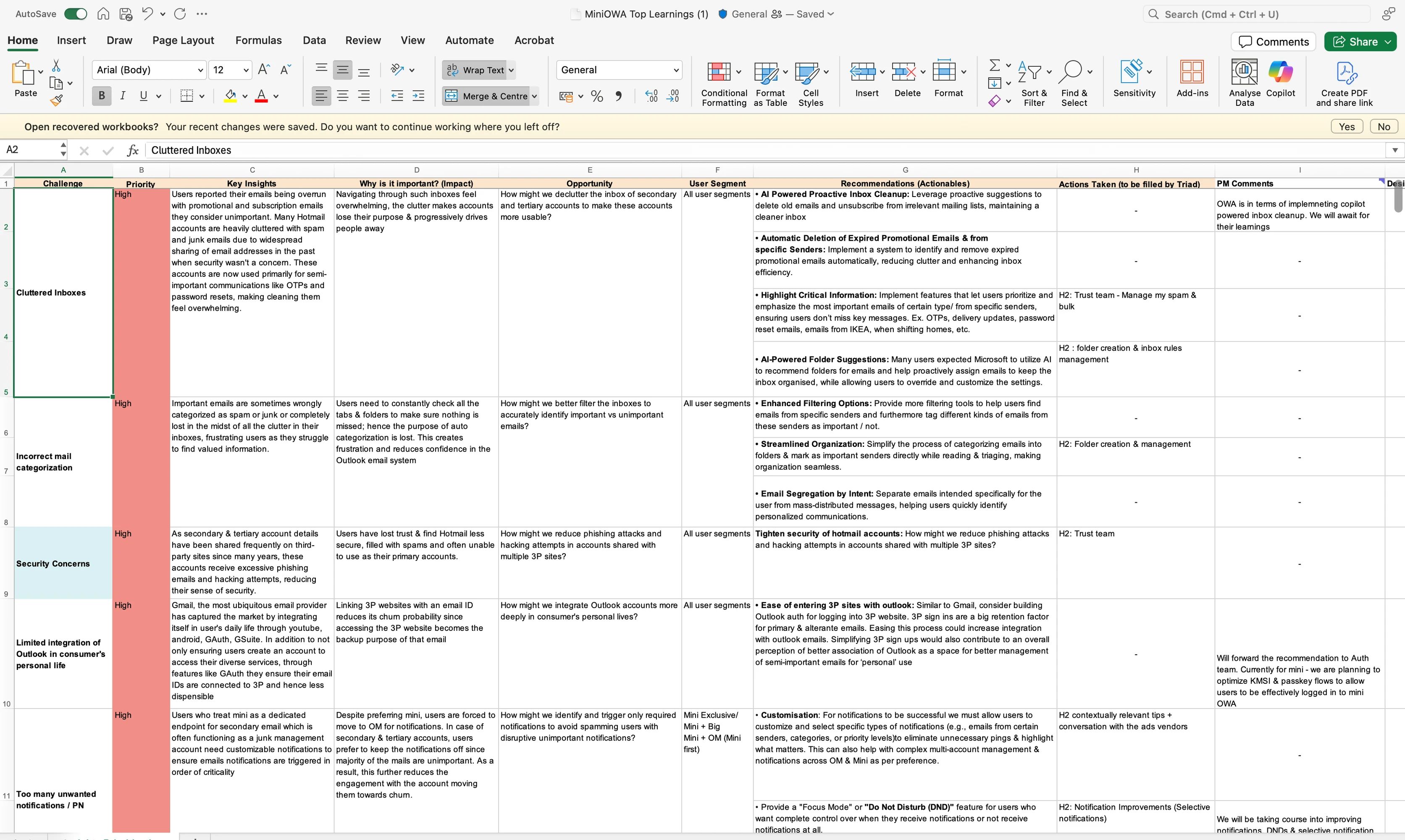Viewport: 1405px width, 840px height.
Task: Click the AutoSum sigma icon
Action: 994,65
